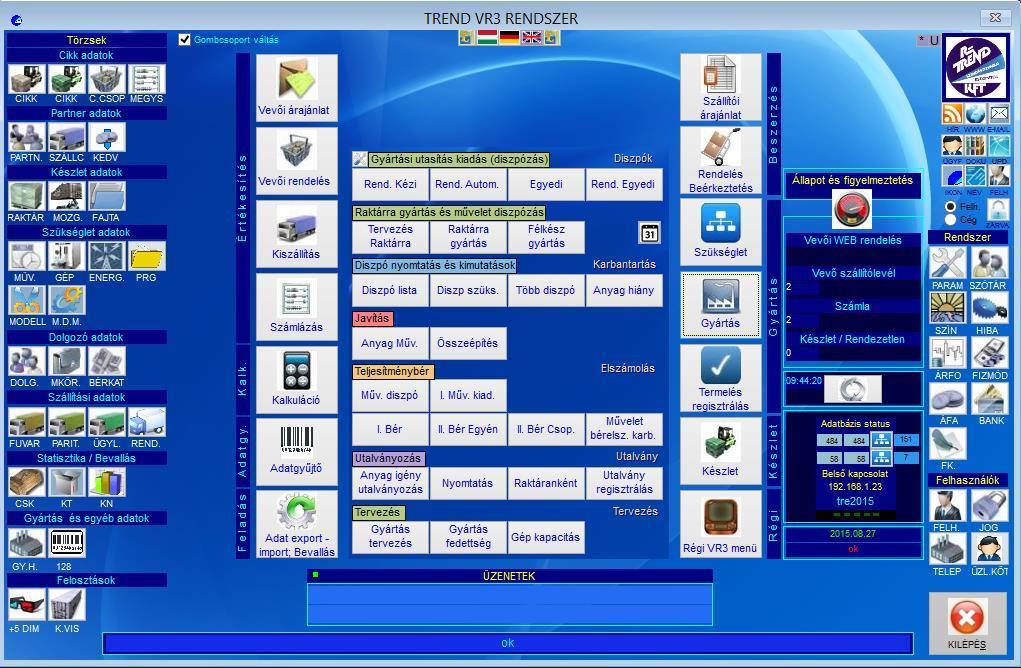Open the Régi VR3 menü group

[x=720, y=524]
